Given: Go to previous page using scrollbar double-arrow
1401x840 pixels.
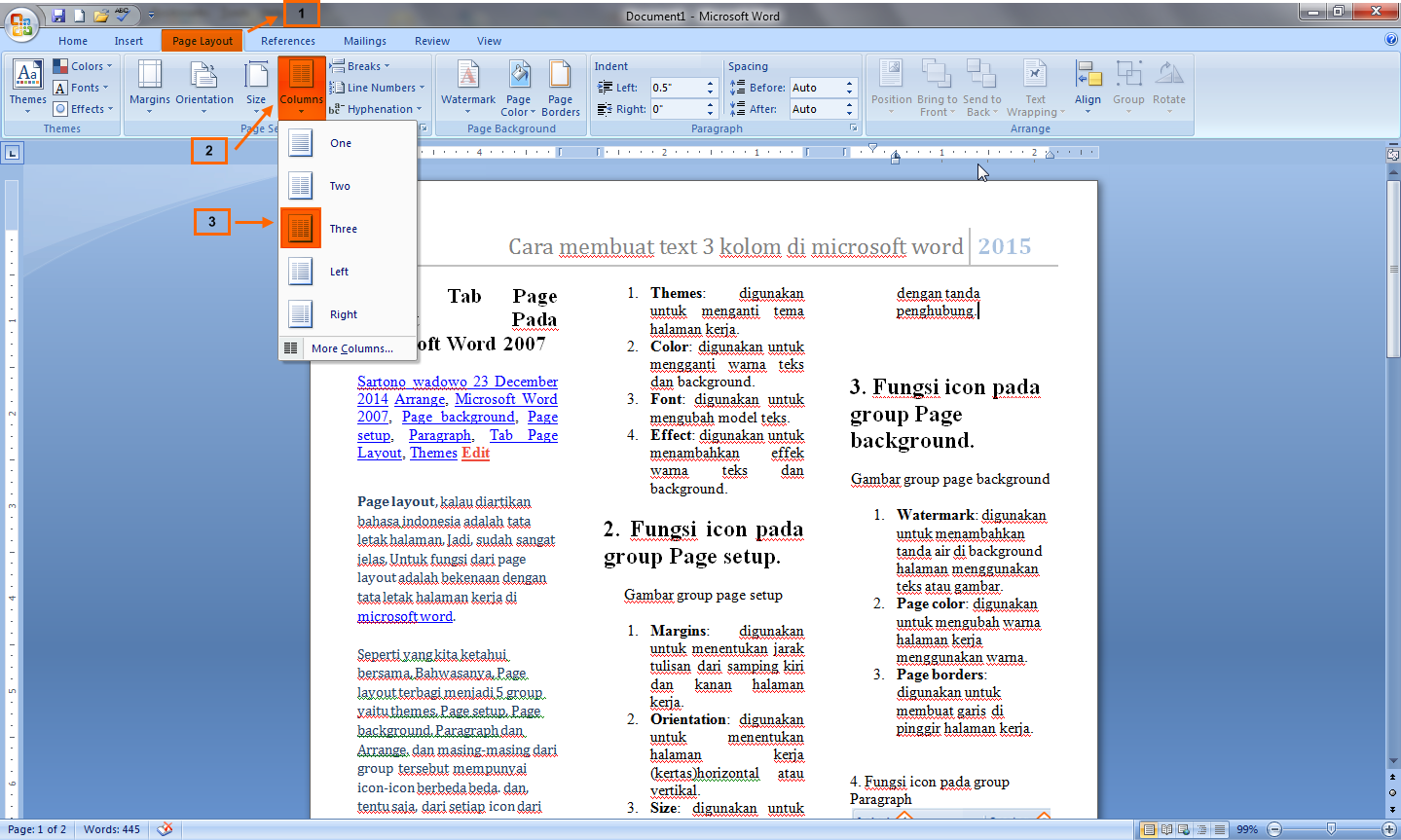Looking at the screenshot, I should [1392, 779].
